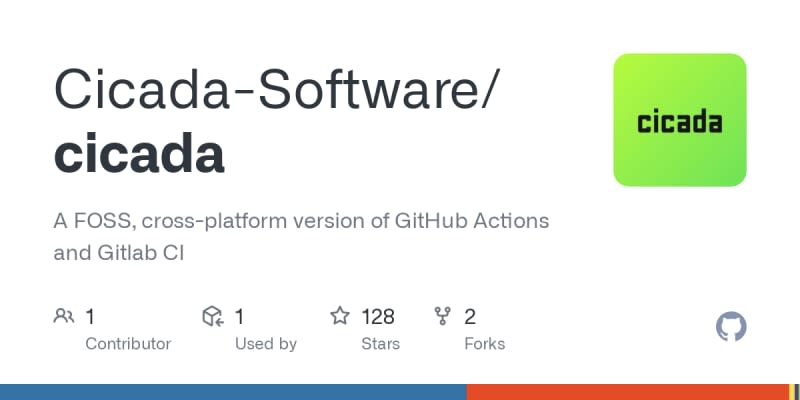Click the Stars label
Screen dimensions: 800x400
(380, 343)
